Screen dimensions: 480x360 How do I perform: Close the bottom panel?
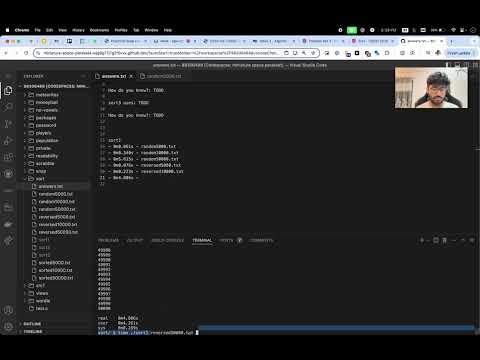pos(472,240)
